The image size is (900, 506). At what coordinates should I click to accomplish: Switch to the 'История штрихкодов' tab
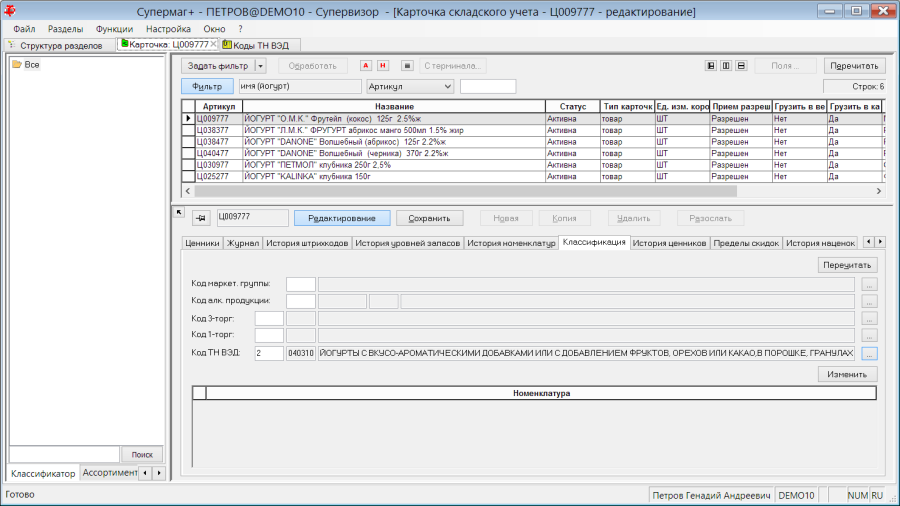click(x=307, y=243)
